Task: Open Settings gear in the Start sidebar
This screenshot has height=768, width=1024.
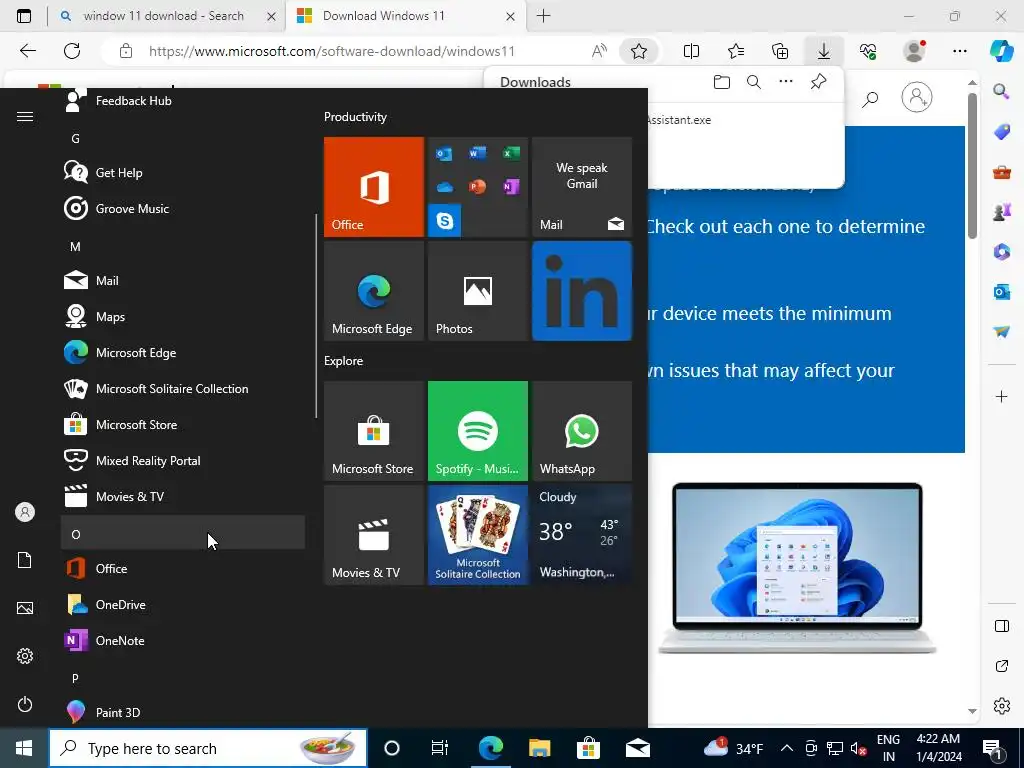Action: tap(25, 656)
